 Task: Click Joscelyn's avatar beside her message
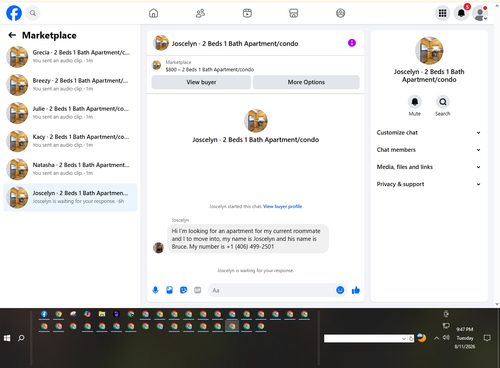point(158,248)
